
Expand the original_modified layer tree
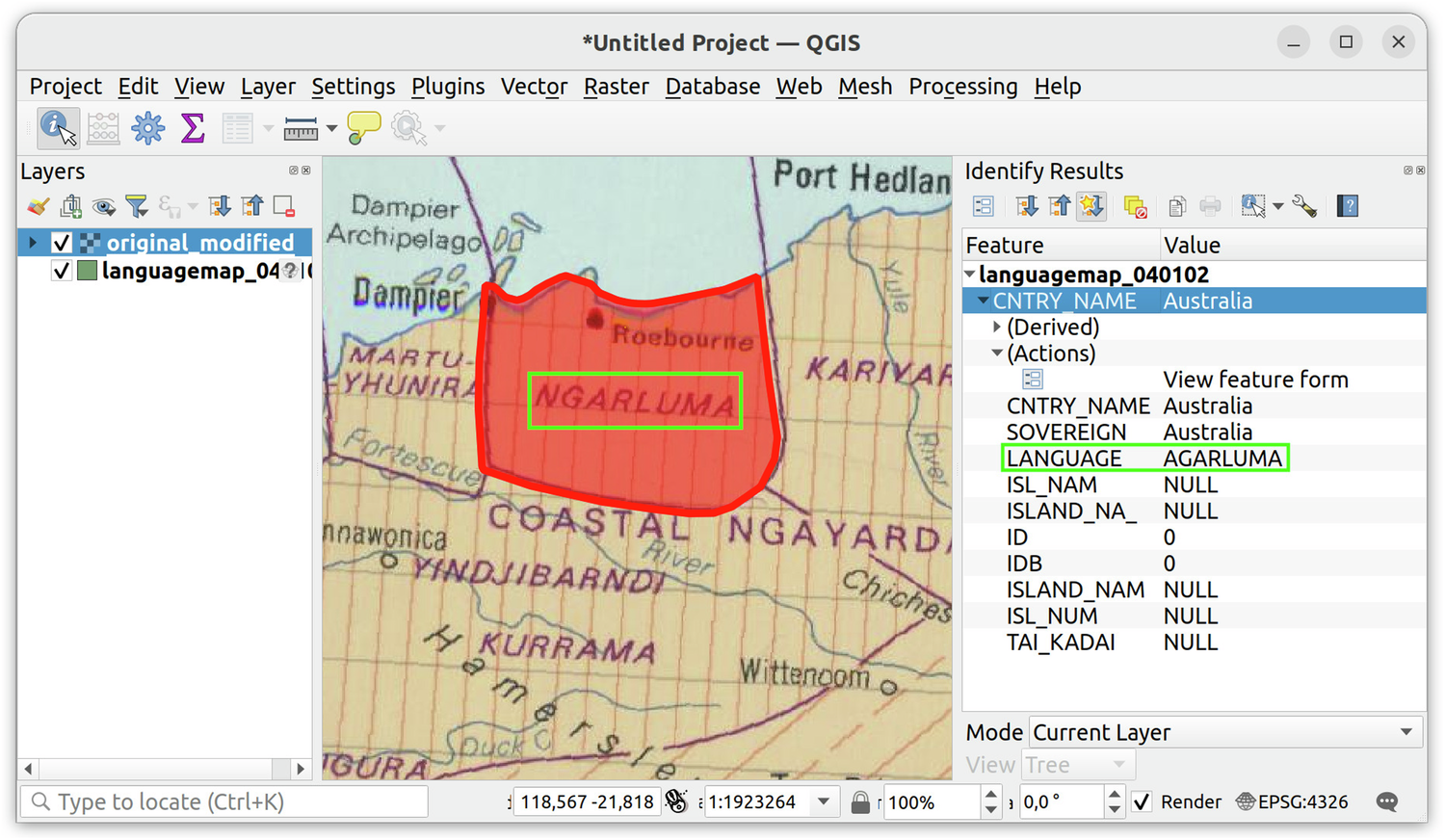(33, 243)
